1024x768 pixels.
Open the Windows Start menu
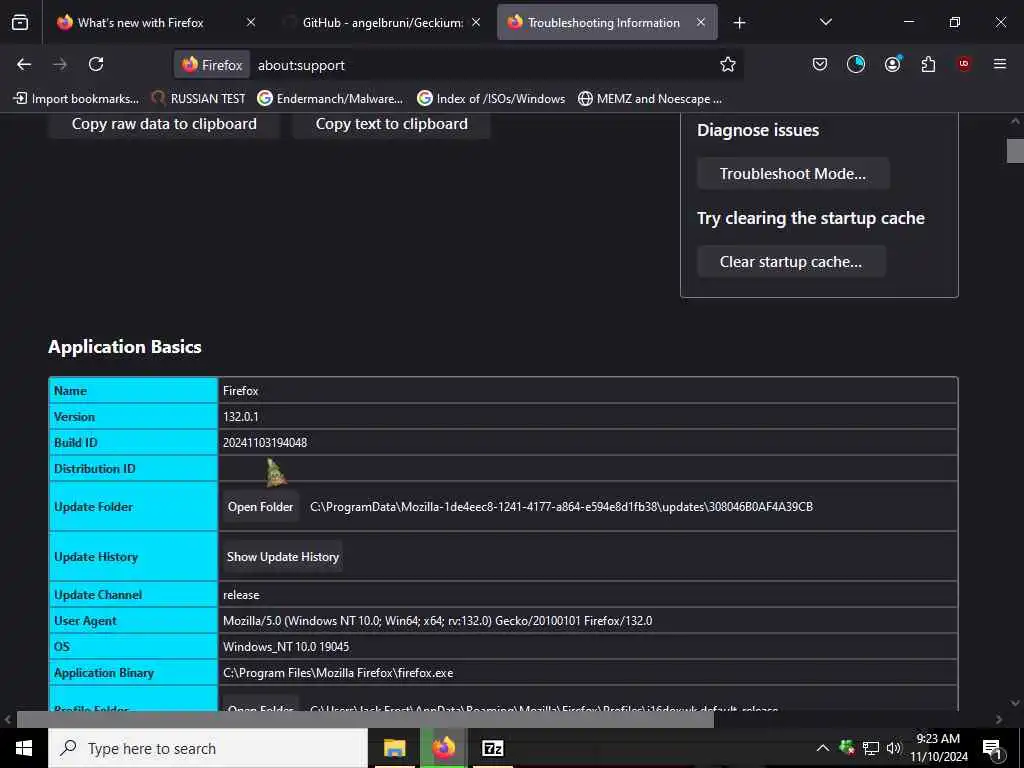(x=24, y=748)
